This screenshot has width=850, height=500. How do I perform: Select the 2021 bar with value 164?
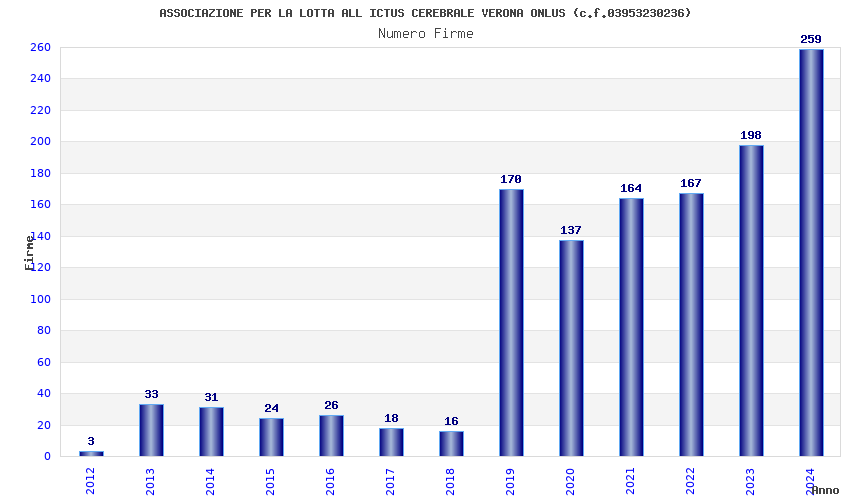click(x=632, y=327)
